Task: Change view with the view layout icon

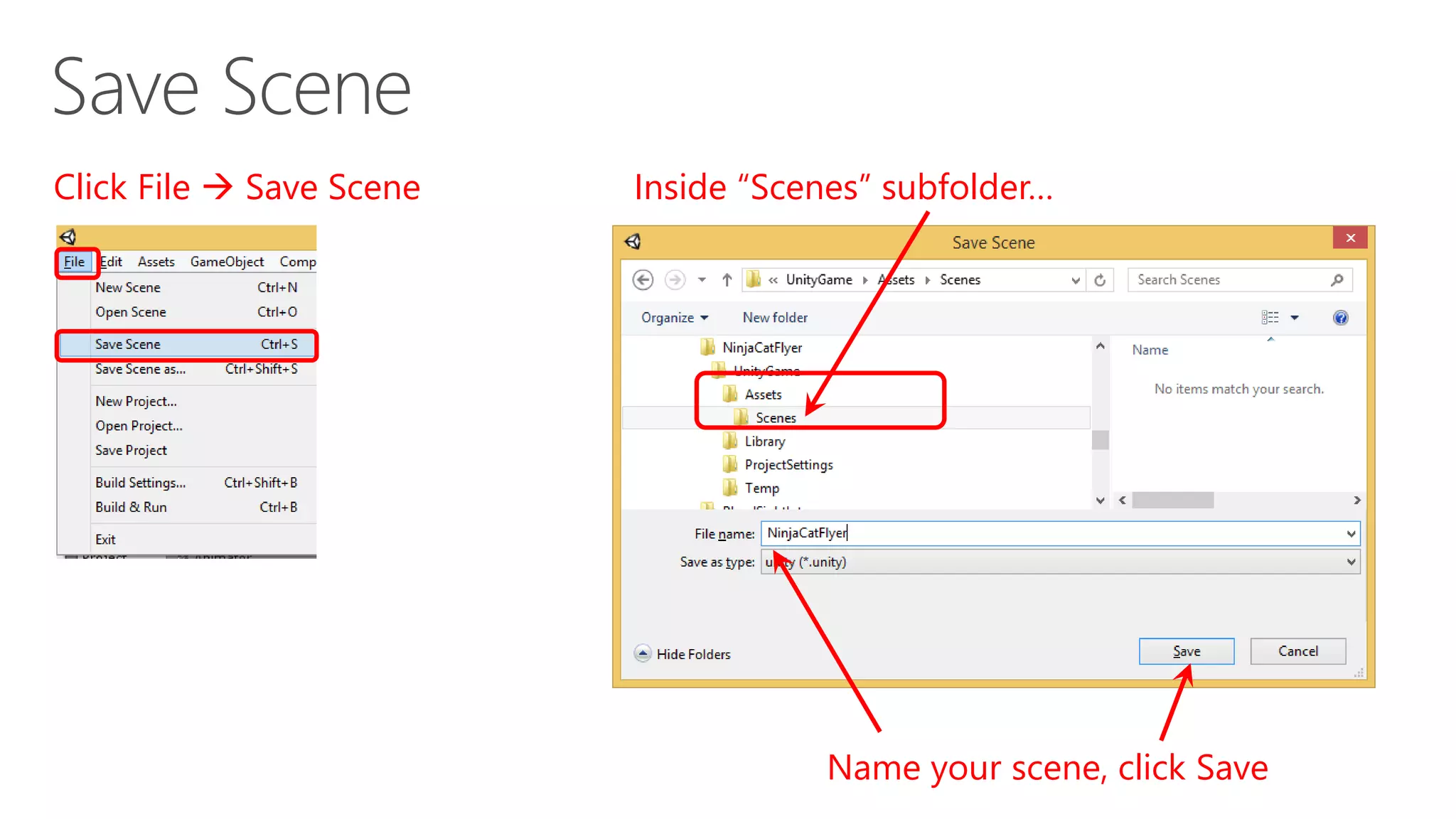Action: click(1270, 318)
